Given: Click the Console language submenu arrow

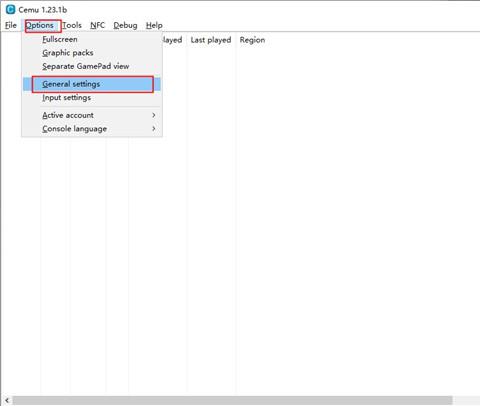Looking at the screenshot, I should [x=154, y=129].
